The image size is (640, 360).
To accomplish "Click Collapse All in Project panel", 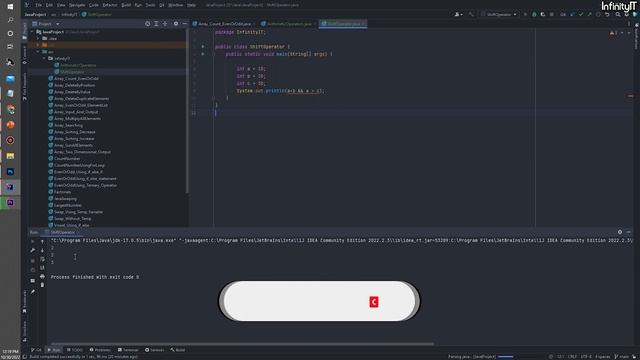I will [x=165, y=24].
